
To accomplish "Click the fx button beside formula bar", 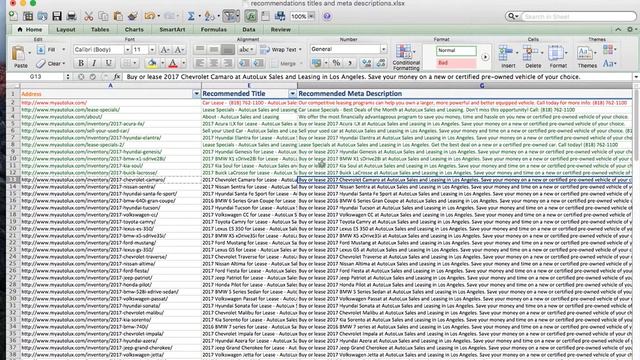I will tap(117, 77).
